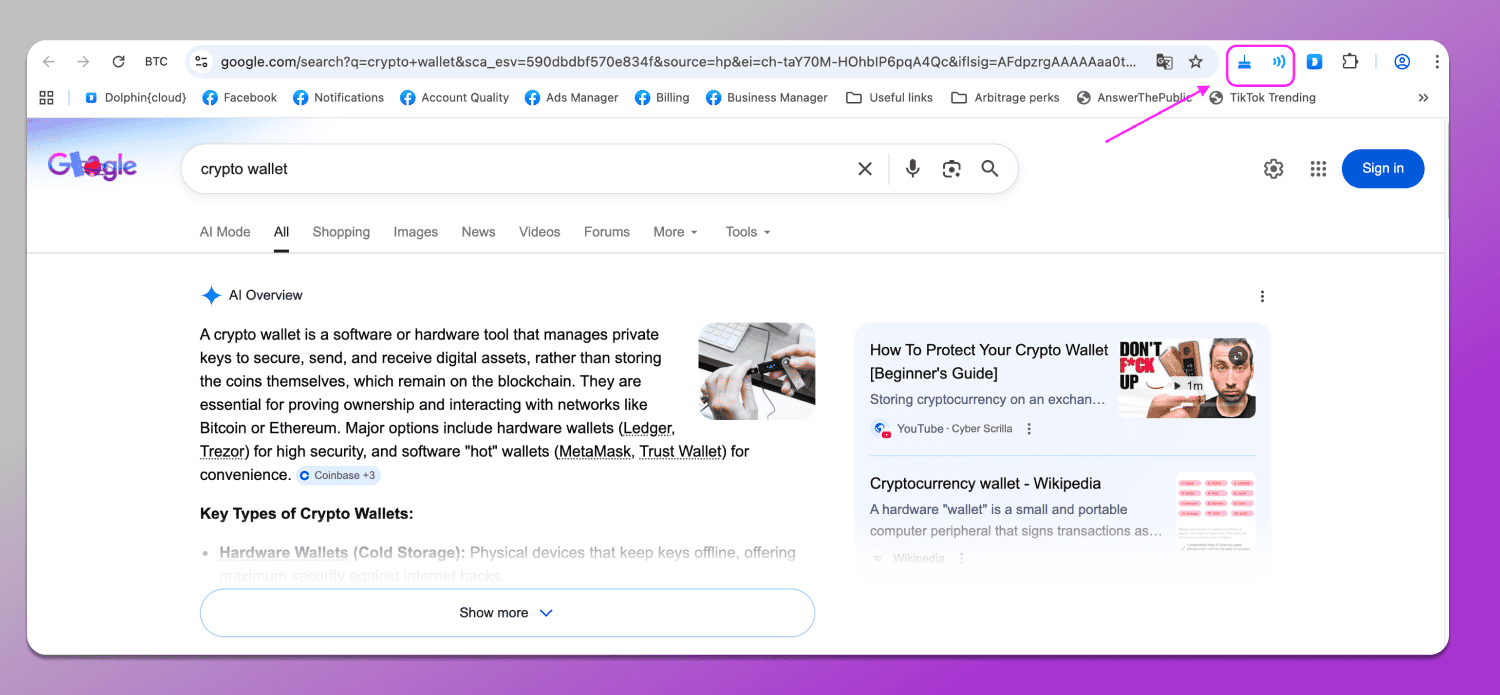Image resolution: width=1500 pixels, height=695 pixels.
Task: Click the Google doodle logo
Action: 92,167
